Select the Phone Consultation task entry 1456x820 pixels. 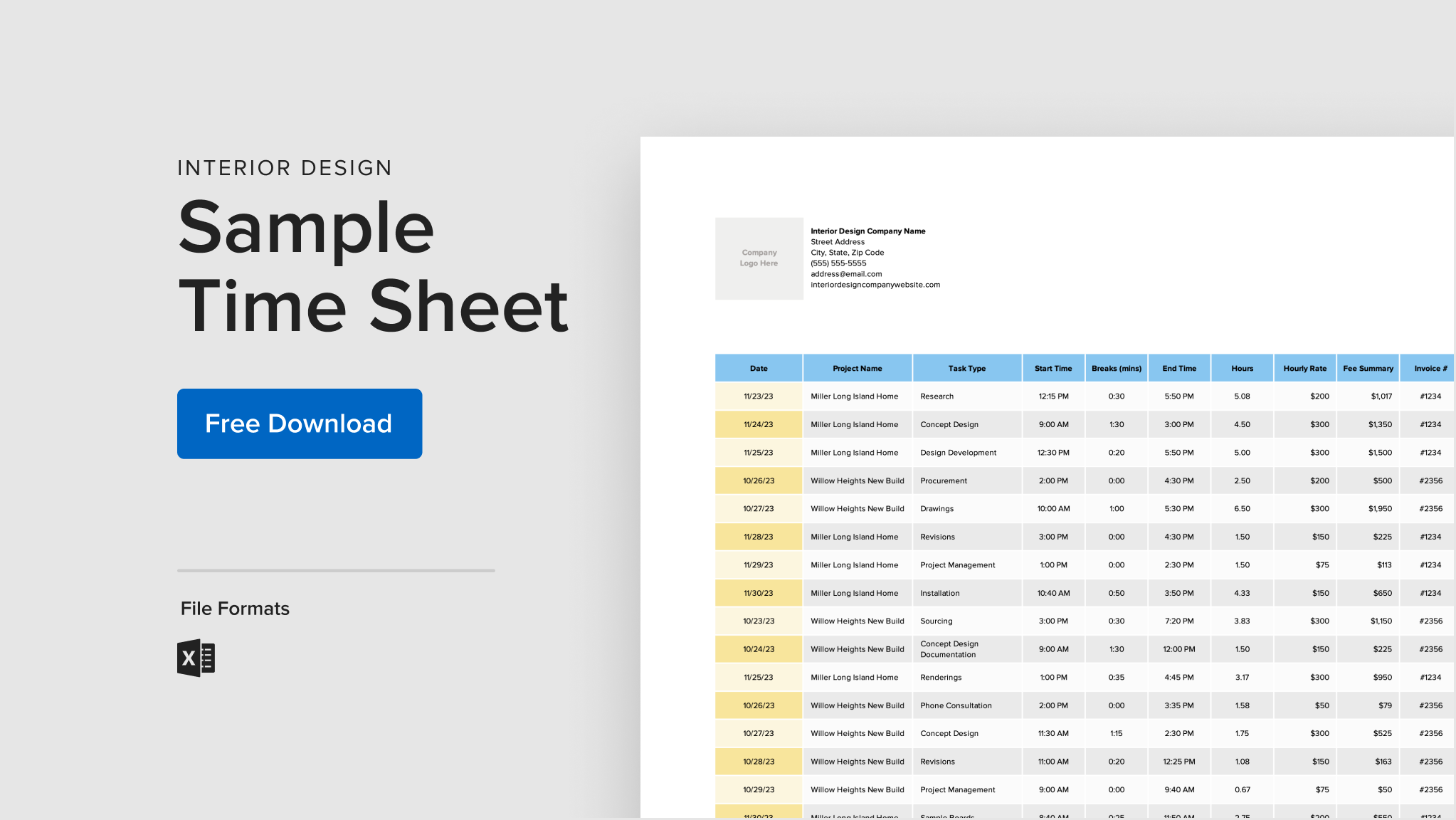(955, 705)
